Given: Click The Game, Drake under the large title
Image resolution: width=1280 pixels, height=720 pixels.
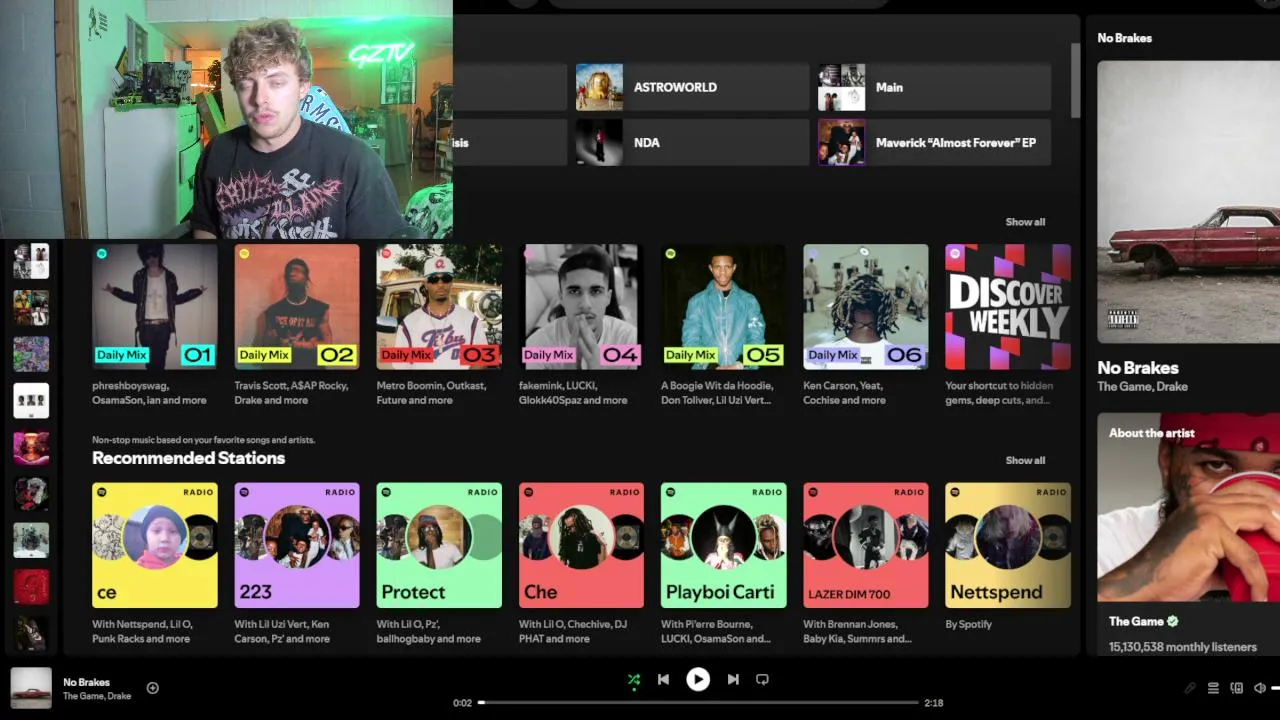Looking at the screenshot, I should click(x=1142, y=386).
